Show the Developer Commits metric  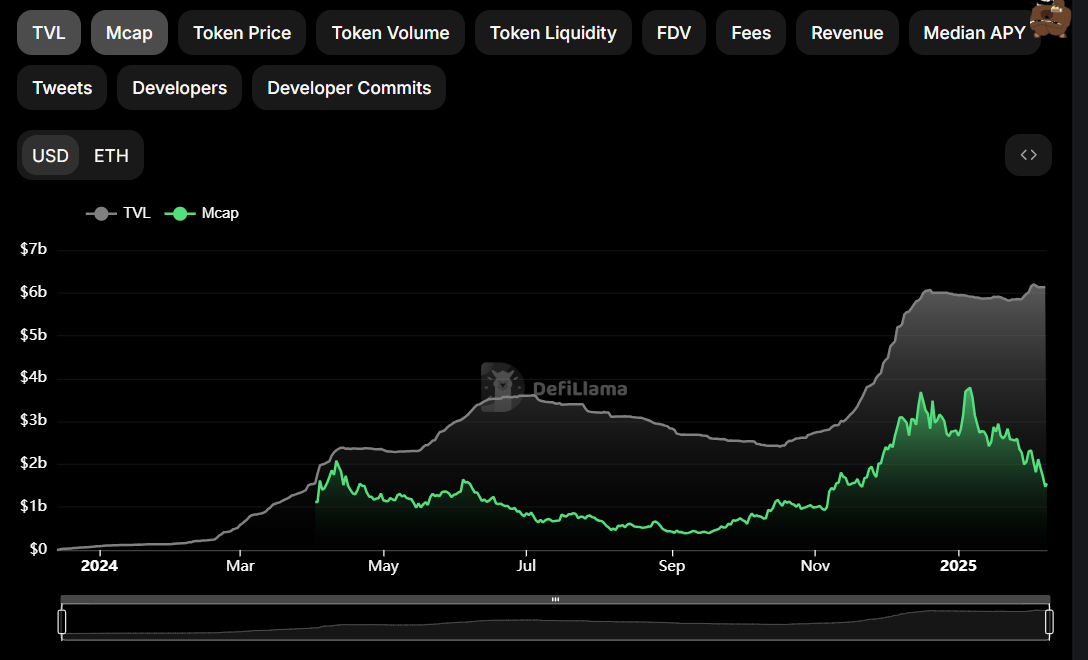[349, 87]
